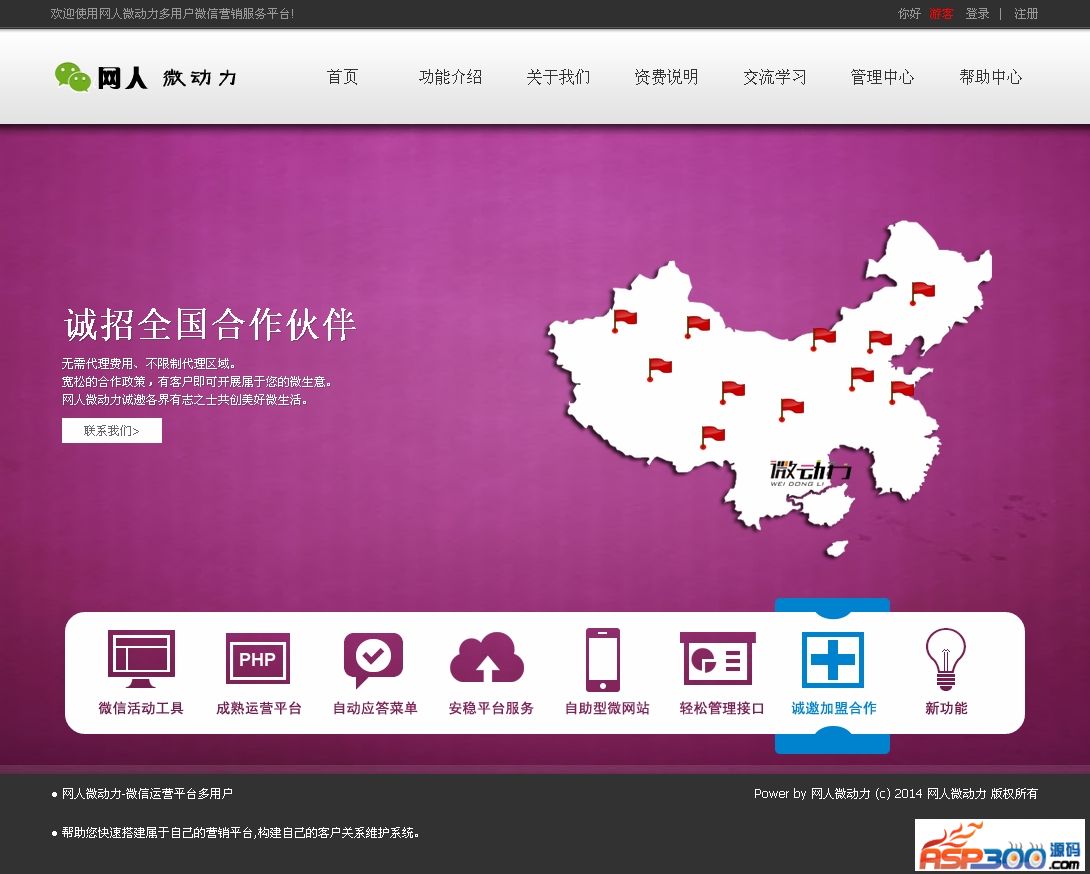
Task: Click the 轻松管理接口 label
Action: pos(722,708)
